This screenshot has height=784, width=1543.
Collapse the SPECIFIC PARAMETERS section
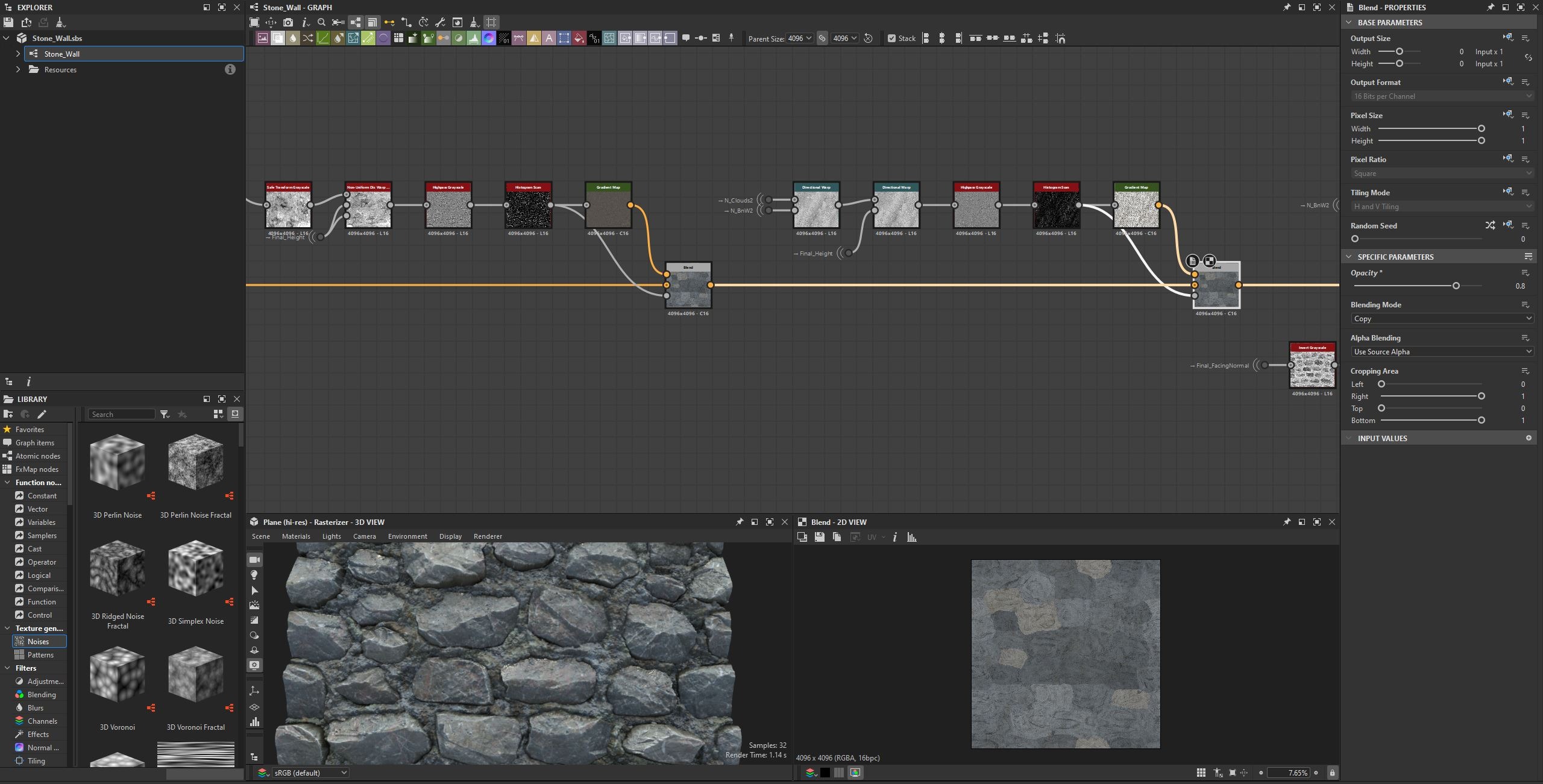click(1349, 257)
